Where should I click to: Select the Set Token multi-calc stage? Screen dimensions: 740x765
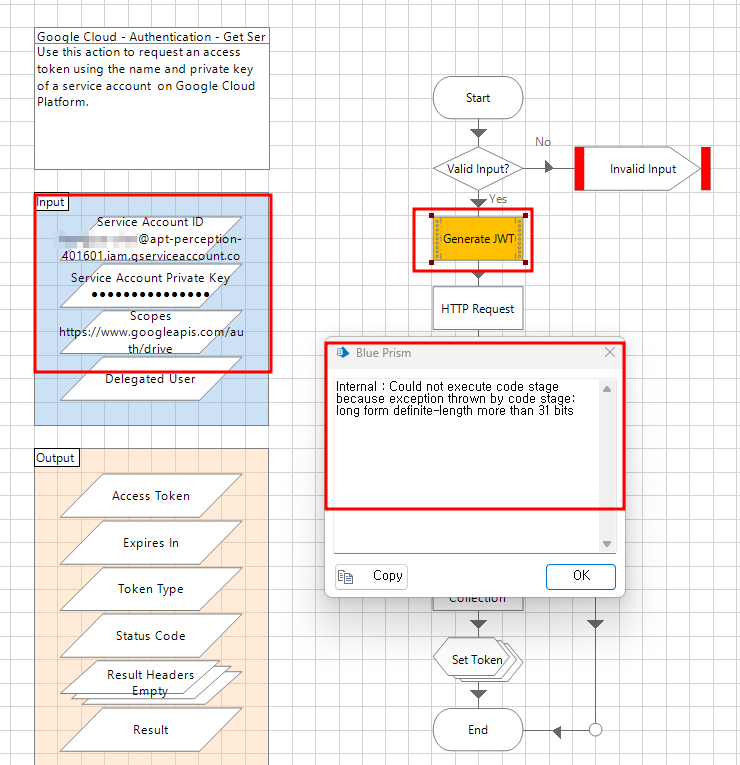(x=478, y=660)
